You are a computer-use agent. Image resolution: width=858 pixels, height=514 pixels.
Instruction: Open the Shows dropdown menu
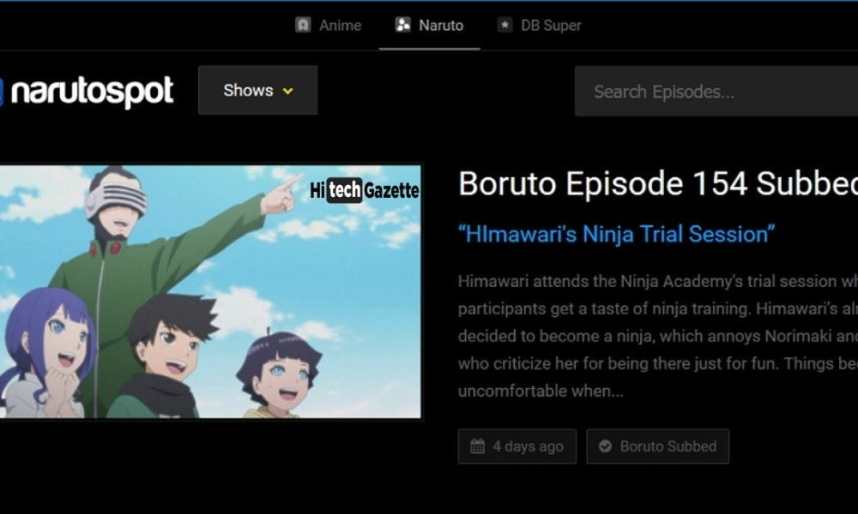click(x=258, y=90)
